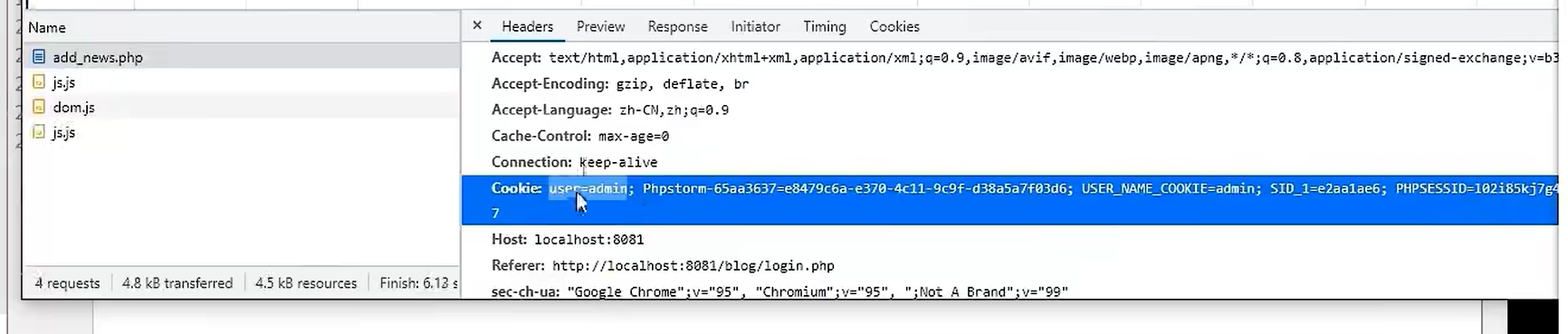Click the Name column header
The image size is (1568, 334).
[47, 27]
